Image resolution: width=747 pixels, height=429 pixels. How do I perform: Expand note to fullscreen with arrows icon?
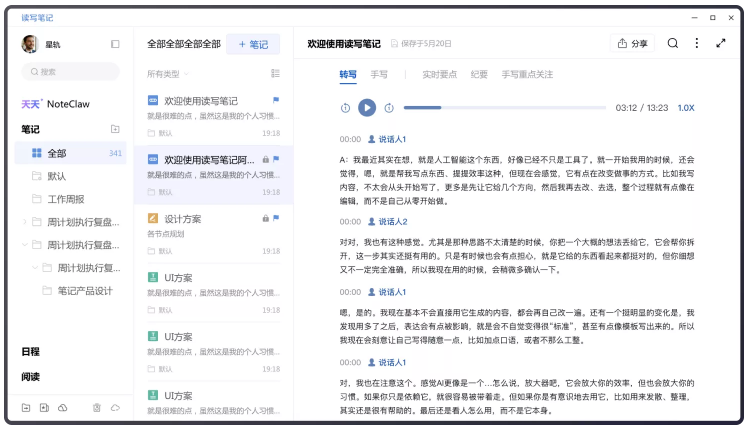tap(721, 43)
